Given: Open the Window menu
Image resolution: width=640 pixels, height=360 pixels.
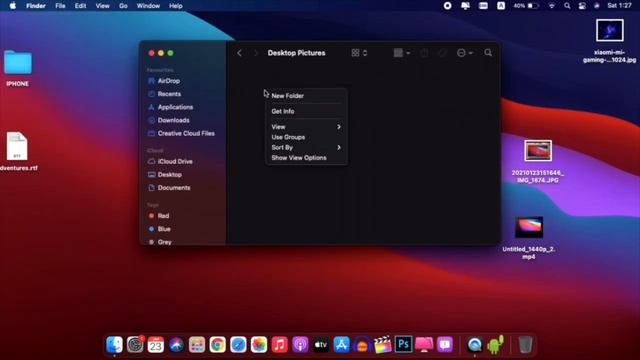Looking at the screenshot, I should click(x=148, y=6).
